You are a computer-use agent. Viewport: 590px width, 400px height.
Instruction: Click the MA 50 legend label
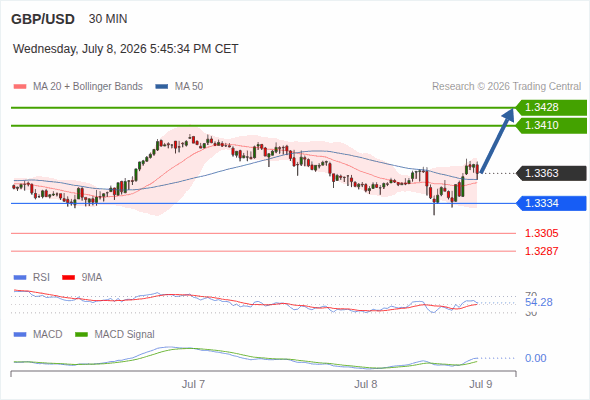point(189,87)
